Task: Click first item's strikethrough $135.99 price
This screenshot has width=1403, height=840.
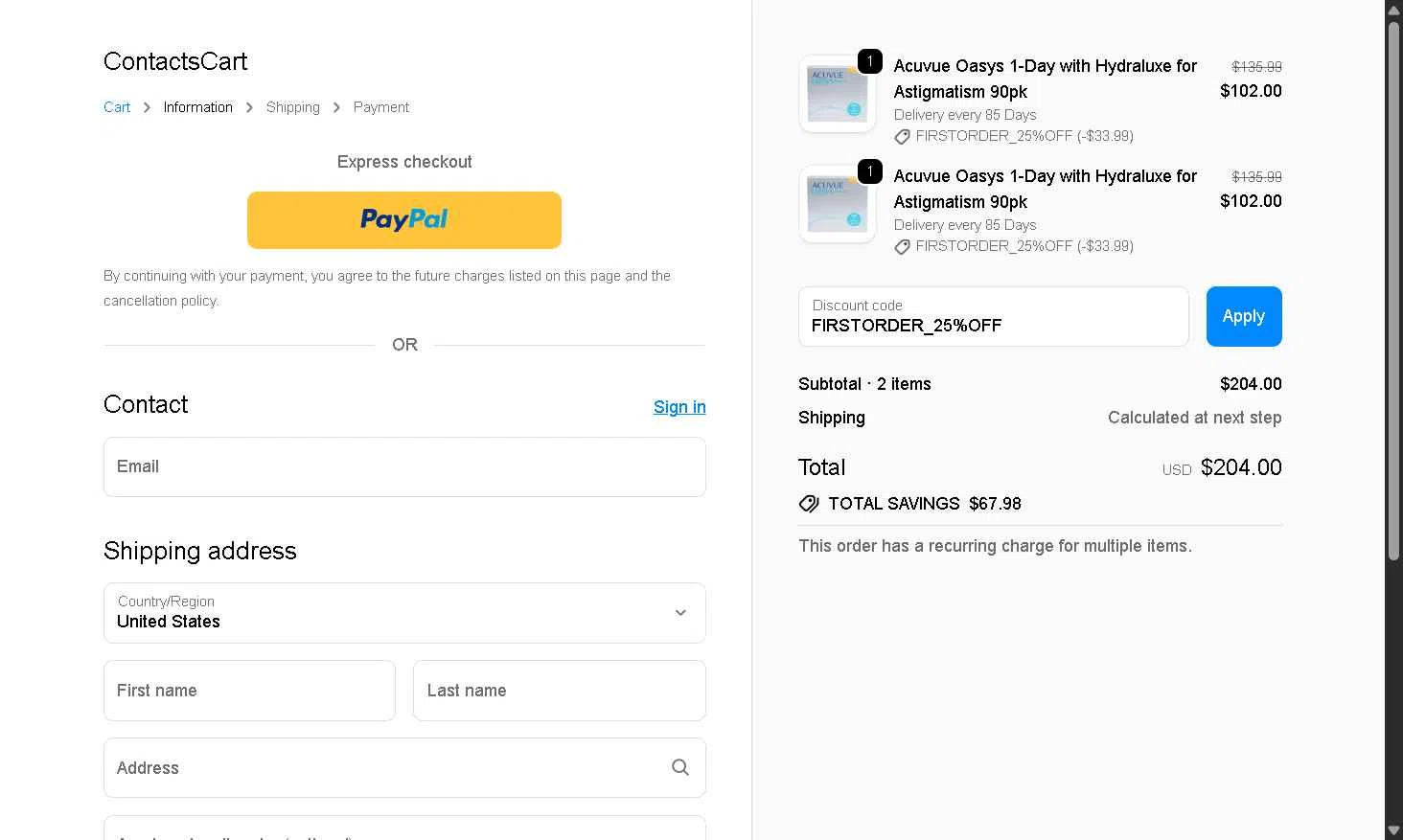Action: pos(1256,67)
